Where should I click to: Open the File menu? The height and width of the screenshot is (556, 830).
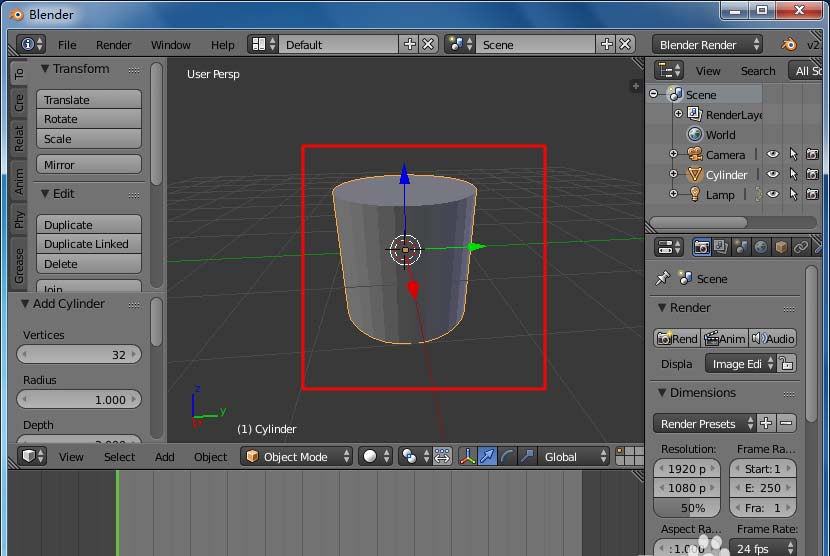pyautogui.click(x=67, y=45)
